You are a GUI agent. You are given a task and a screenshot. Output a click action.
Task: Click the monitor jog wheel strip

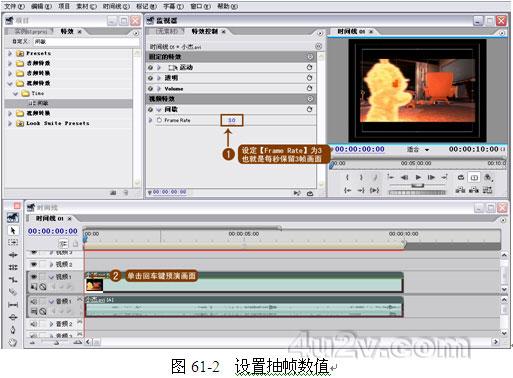point(417,192)
